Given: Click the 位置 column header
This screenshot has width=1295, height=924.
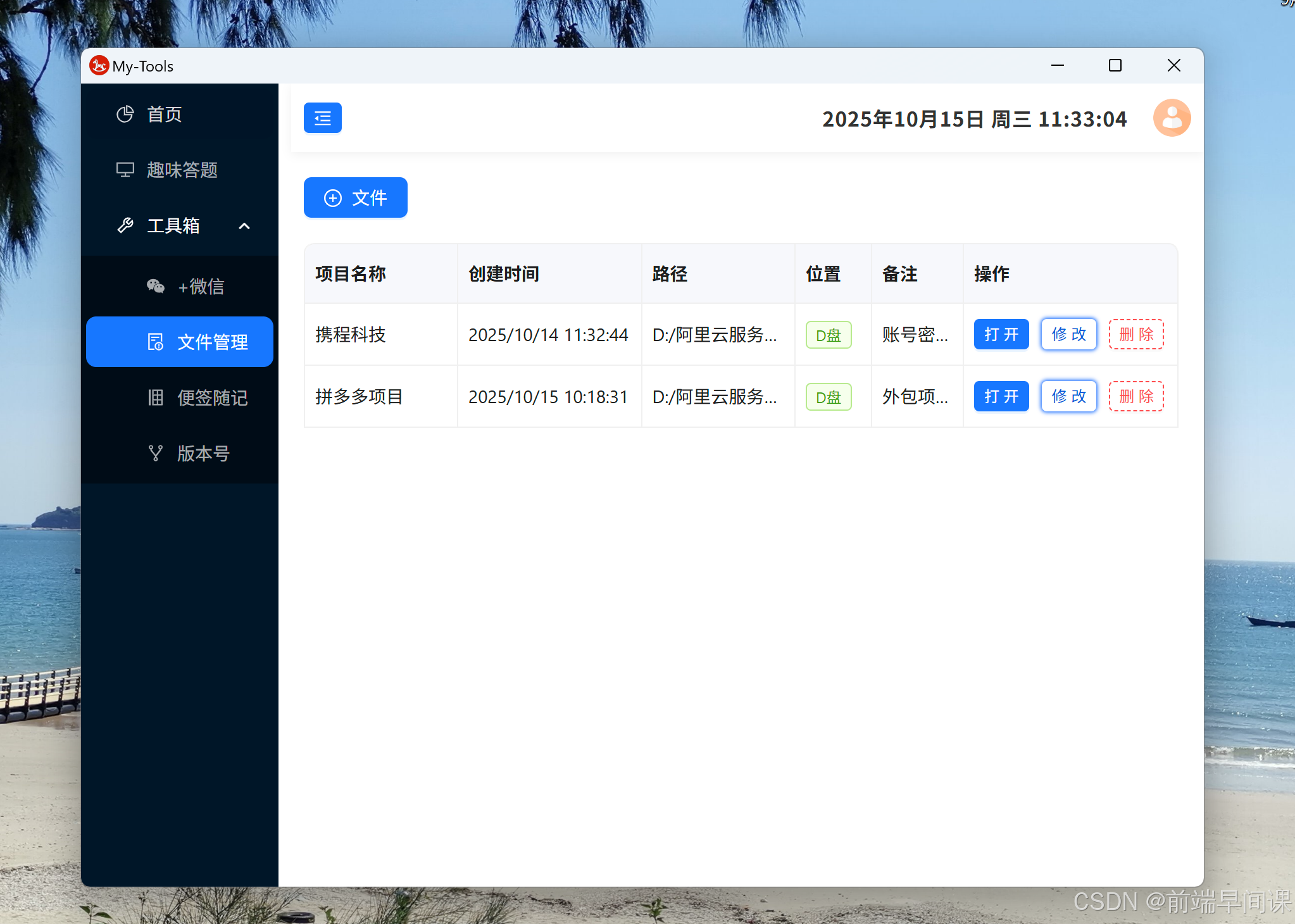Looking at the screenshot, I should click(833, 274).
